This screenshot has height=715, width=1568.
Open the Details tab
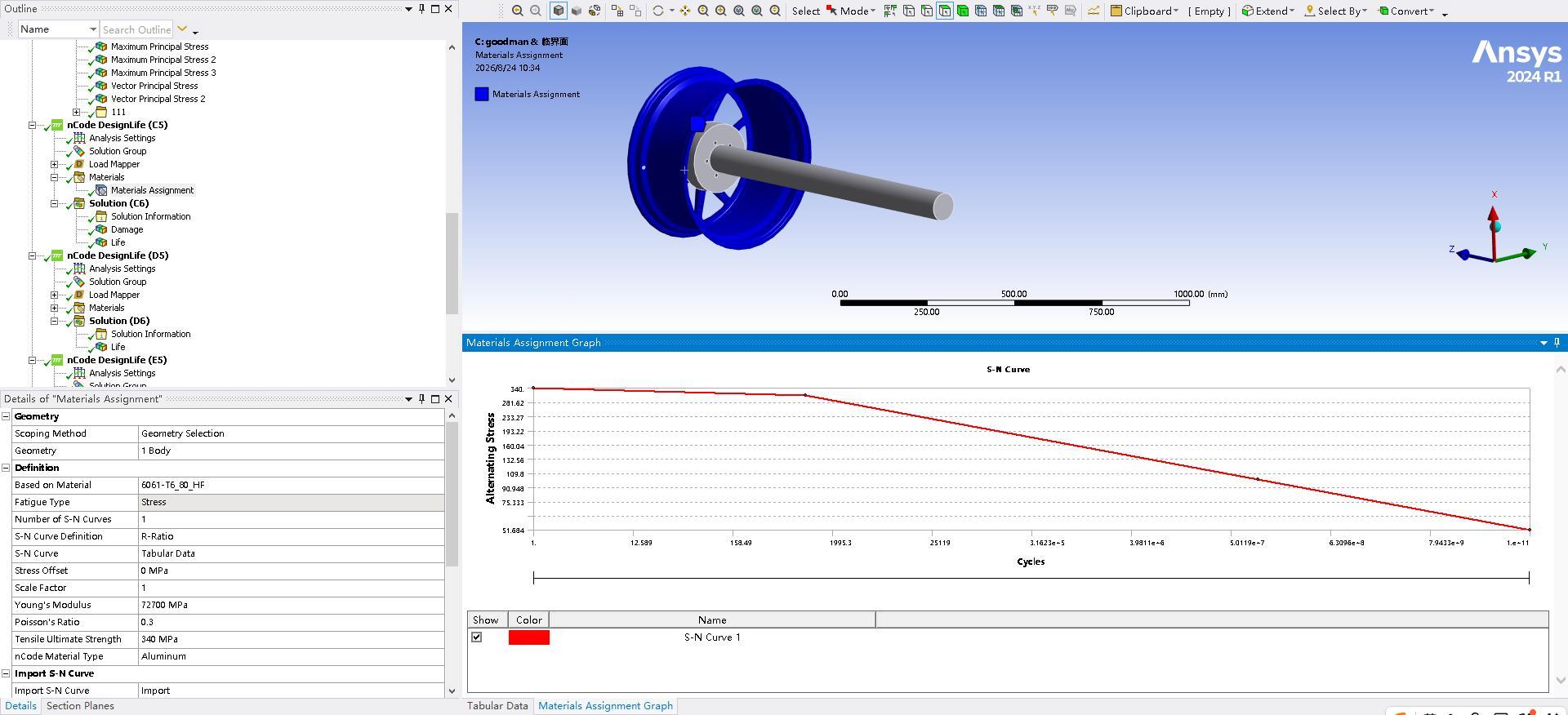pyautogui.click(x=20, y=706)
